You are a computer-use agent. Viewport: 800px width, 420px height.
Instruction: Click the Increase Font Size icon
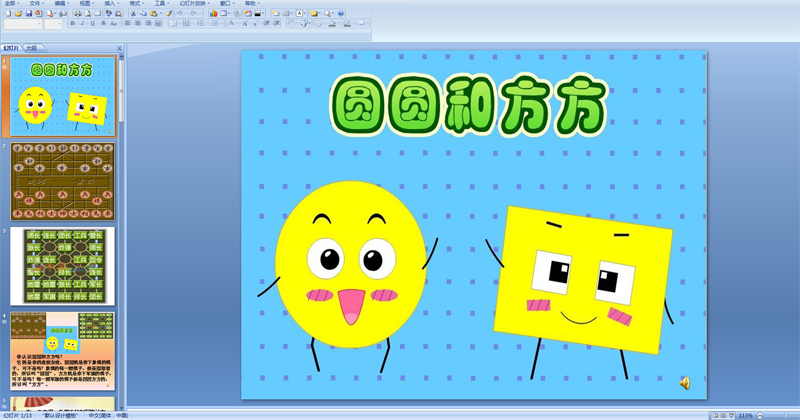pos(245,23)
